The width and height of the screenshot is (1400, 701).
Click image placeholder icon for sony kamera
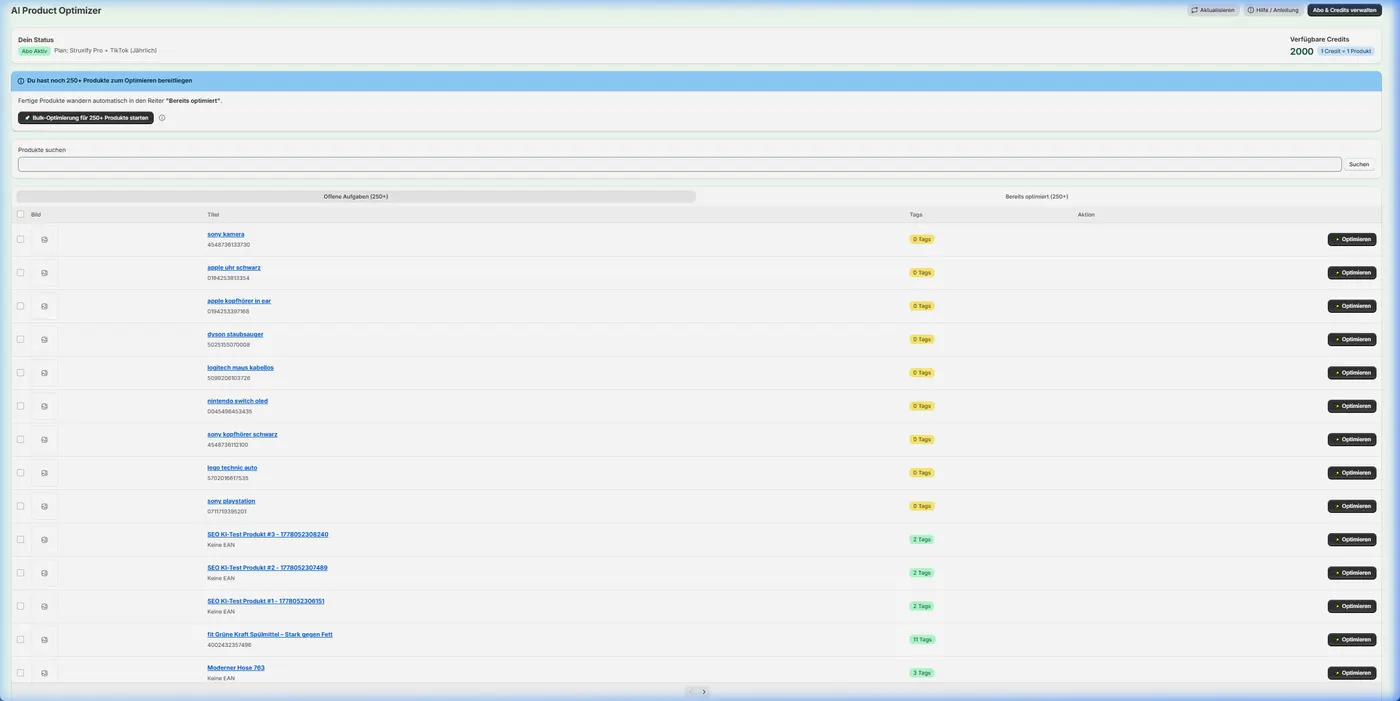click(44, 239)
